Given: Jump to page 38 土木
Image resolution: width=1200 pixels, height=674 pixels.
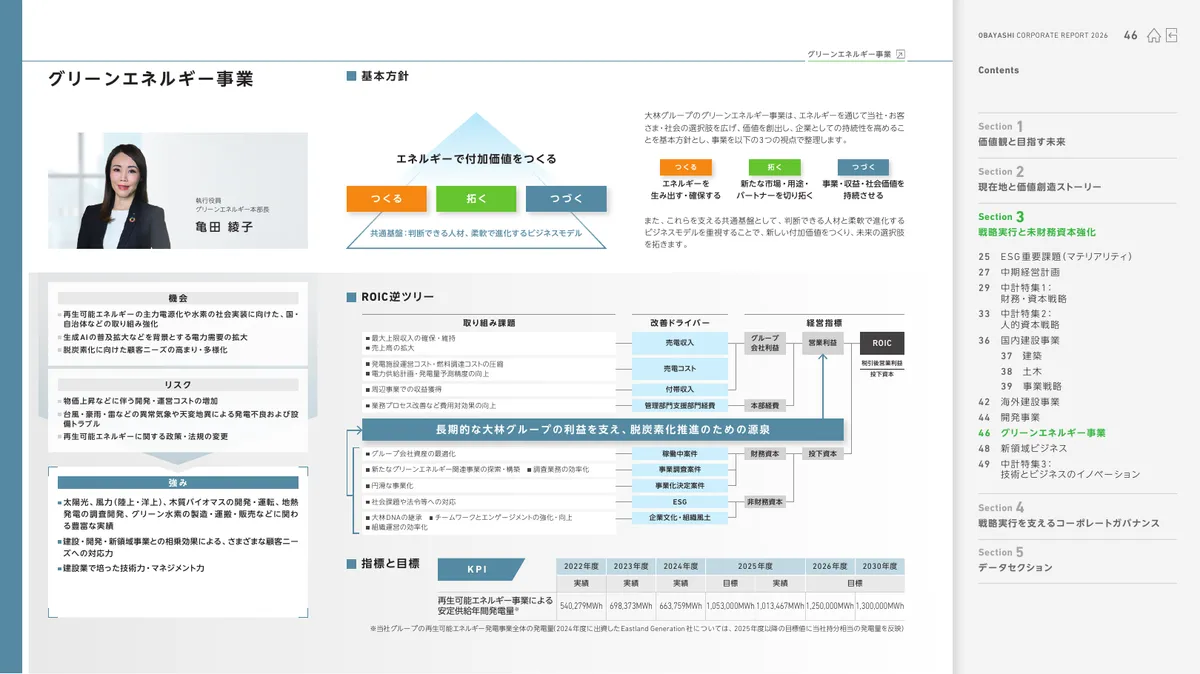Looking at the screenshot, I should (1021, 371).
